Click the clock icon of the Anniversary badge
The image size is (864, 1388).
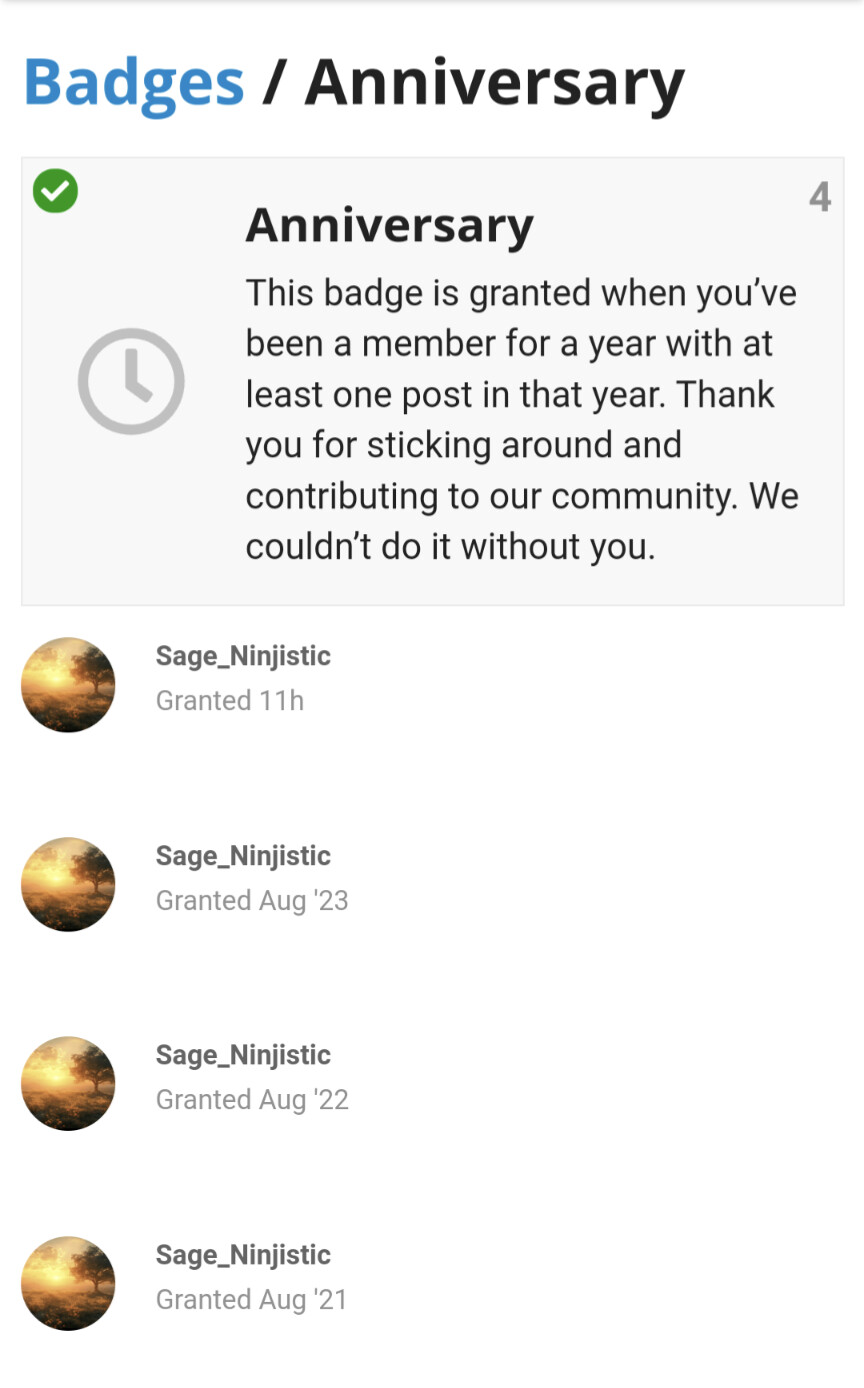pos(131,381)
